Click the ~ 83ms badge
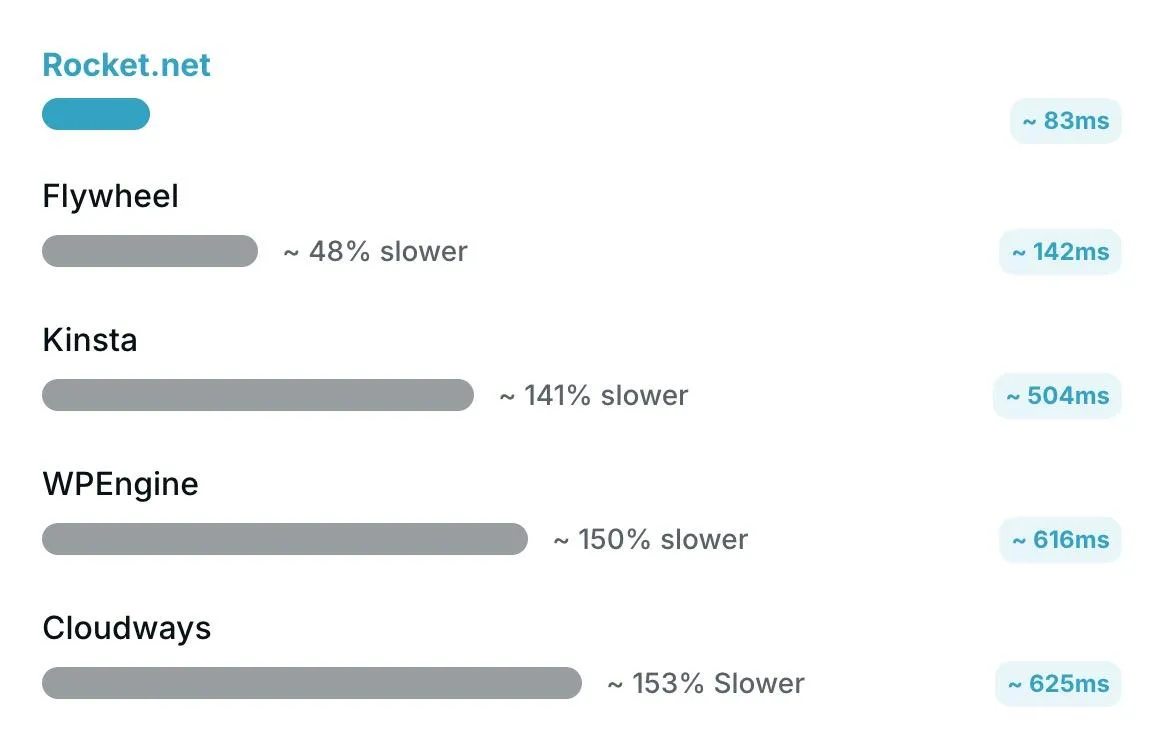Viewport: 1160px width, 748px height. (x=1066, y=121)
